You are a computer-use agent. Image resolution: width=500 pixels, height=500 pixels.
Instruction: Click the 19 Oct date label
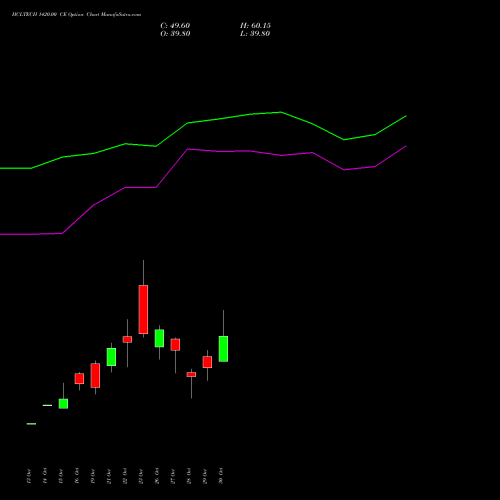[93, 476]
